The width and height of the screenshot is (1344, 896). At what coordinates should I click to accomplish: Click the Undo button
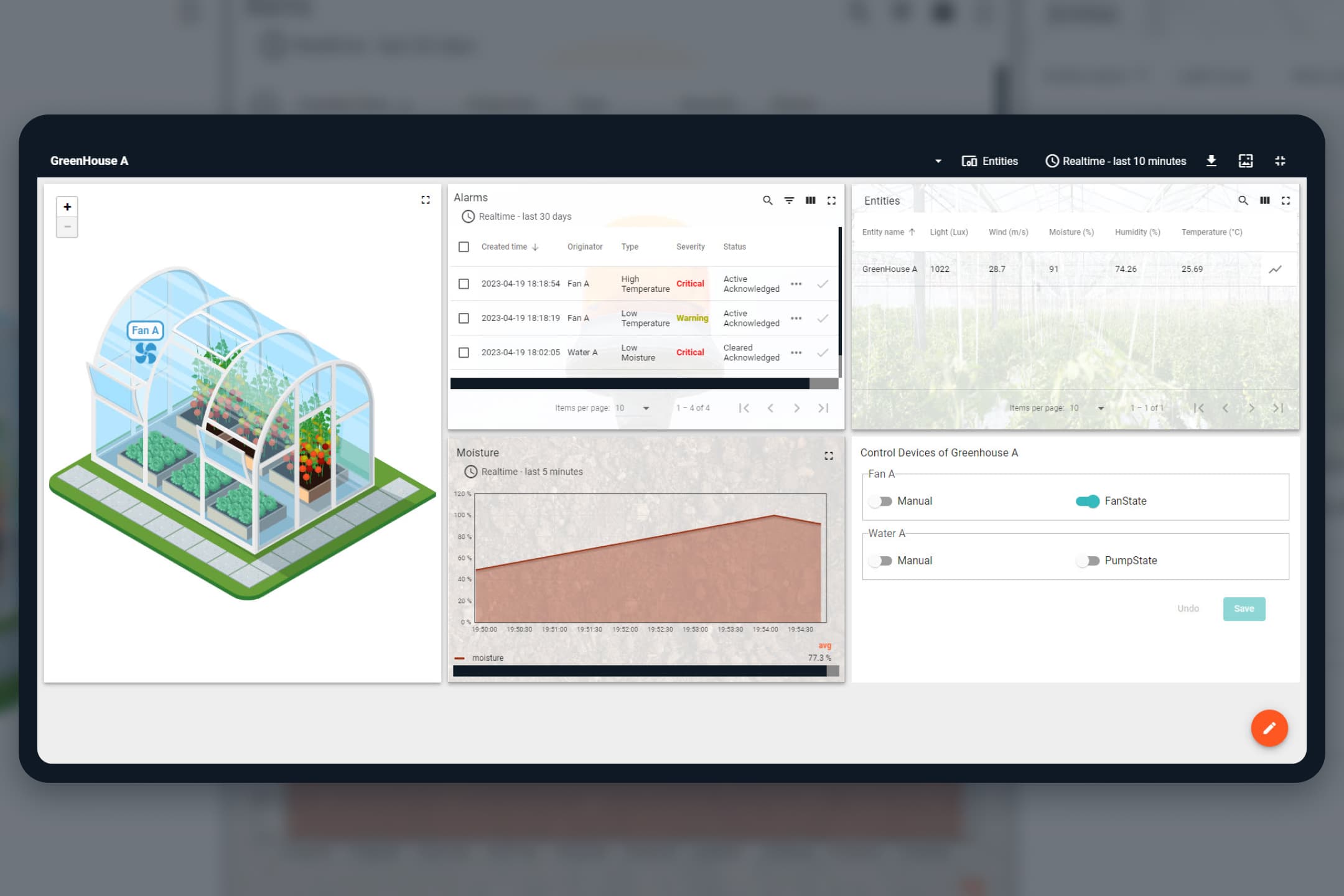(x=1188, y=609)
